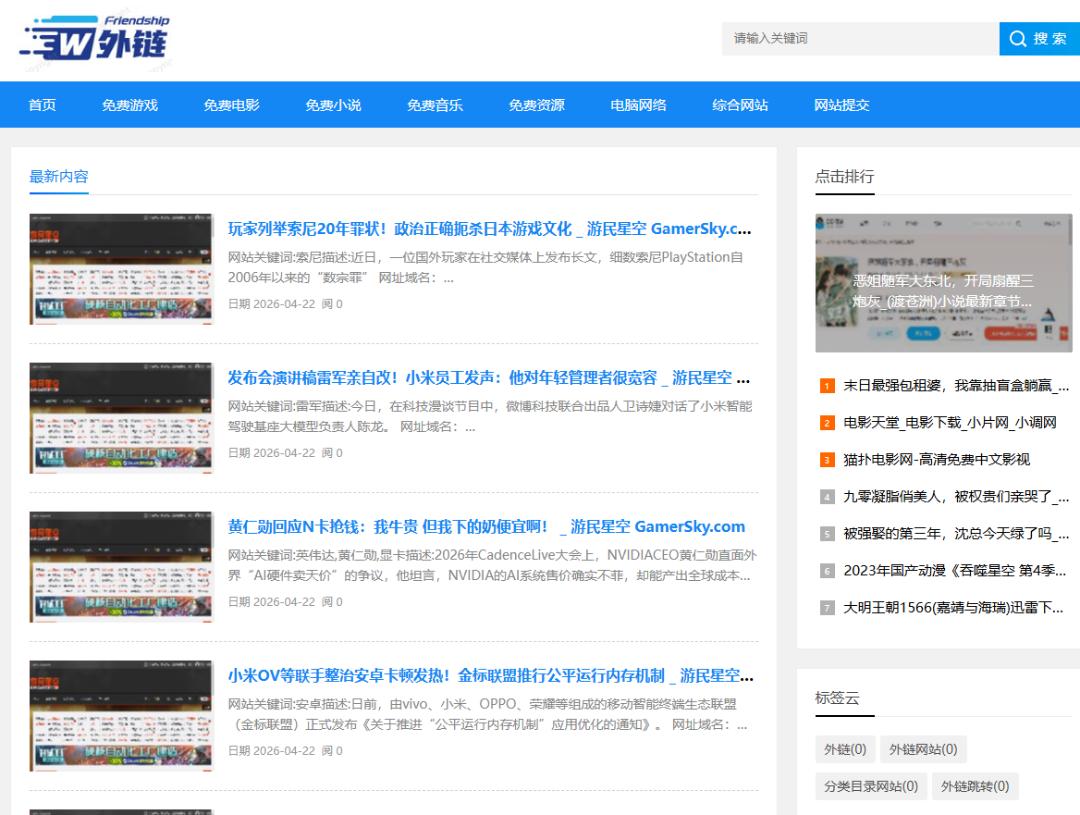Go to the 免费游戏 navigation tab
This screenshot has width=1080, height=815.
pyautogui.click(x=130, y=105)
